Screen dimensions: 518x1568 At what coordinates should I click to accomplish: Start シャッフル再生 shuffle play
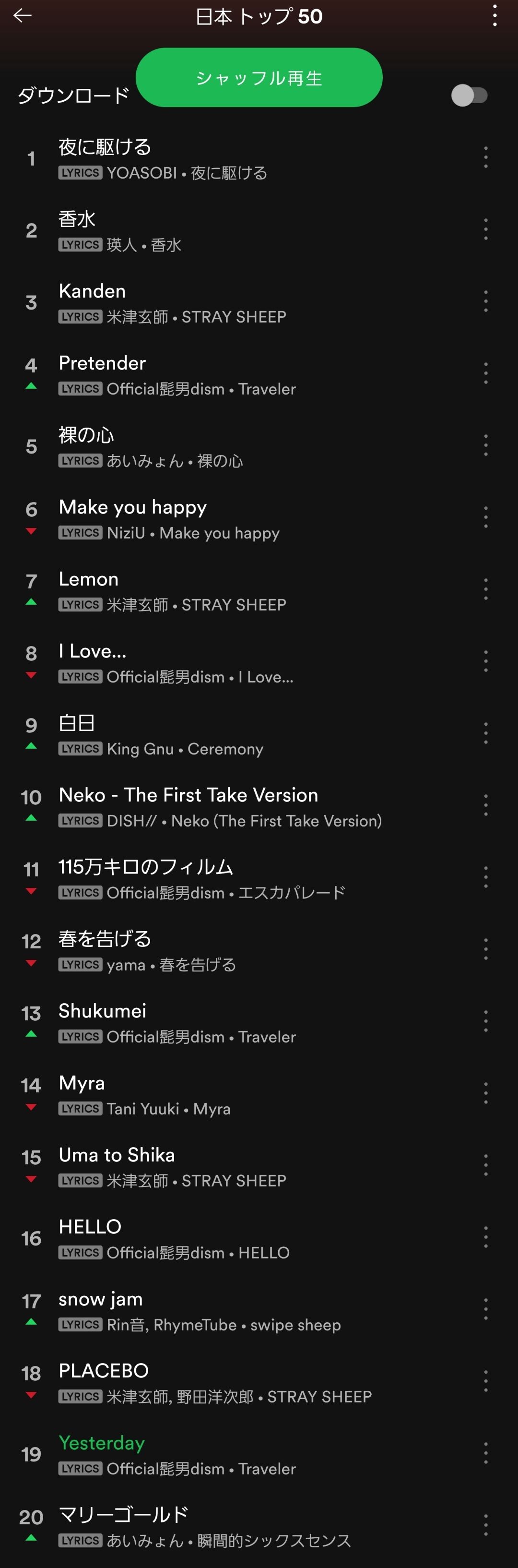pyautogui.click(x=259, y=78)
